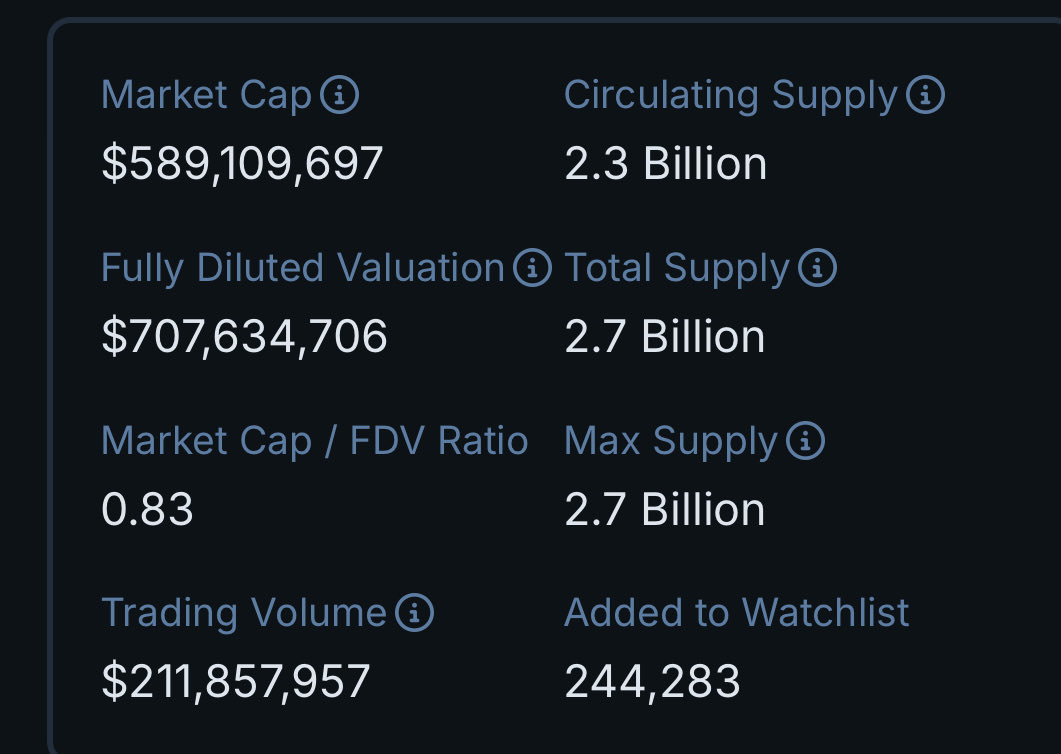Click the Fully Diluted Valuation label

point(302,268)
